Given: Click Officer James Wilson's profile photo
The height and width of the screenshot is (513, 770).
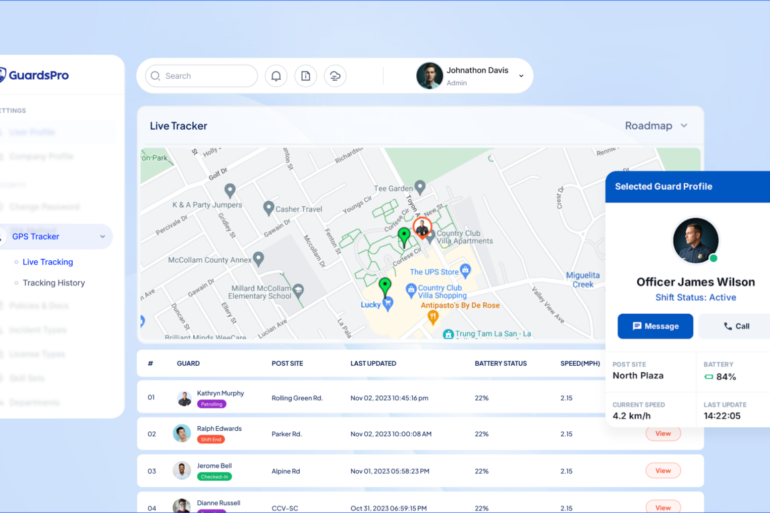Looking at the screenshot, I should coord(695,241).
